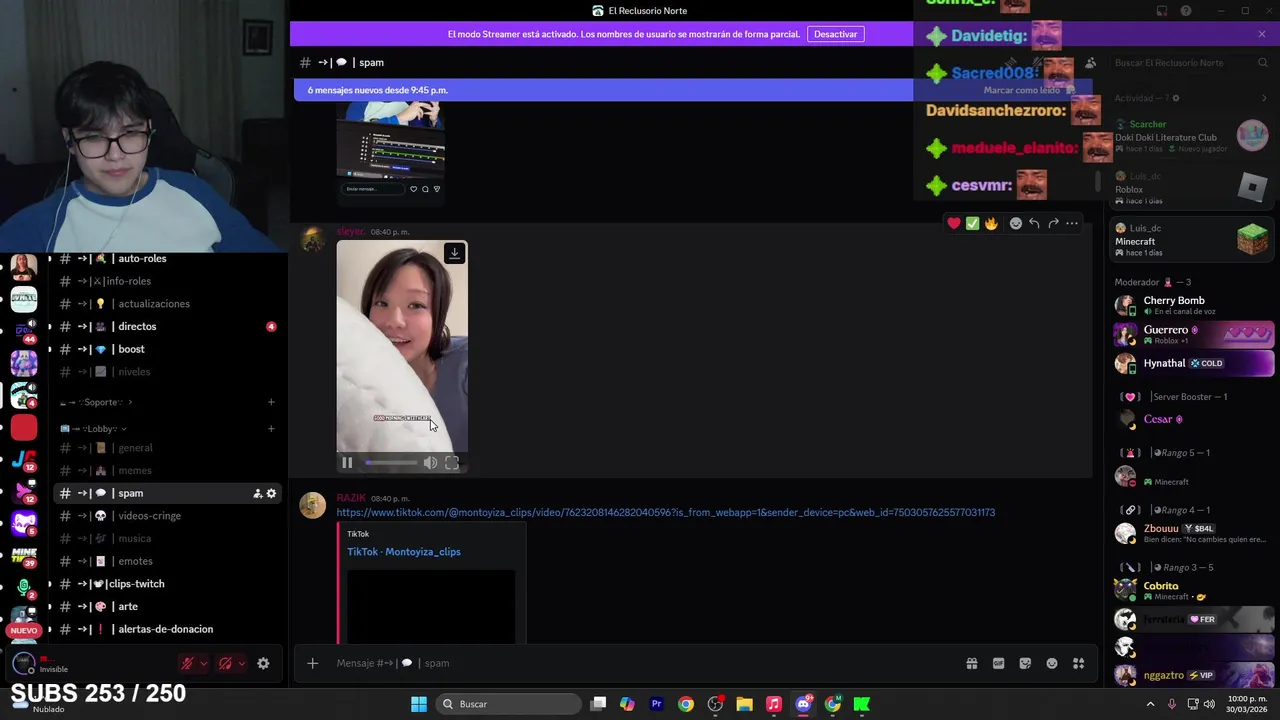This screenshot has height=720, width=1280.
Task: Expand the Soporte category
Action: click(96, 402)
